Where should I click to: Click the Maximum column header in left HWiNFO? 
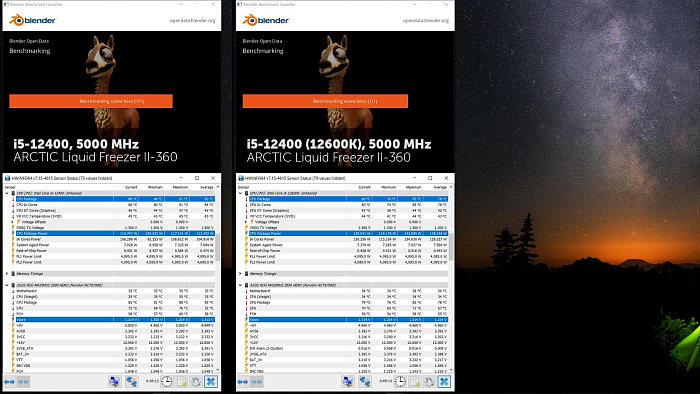(180, 187)
